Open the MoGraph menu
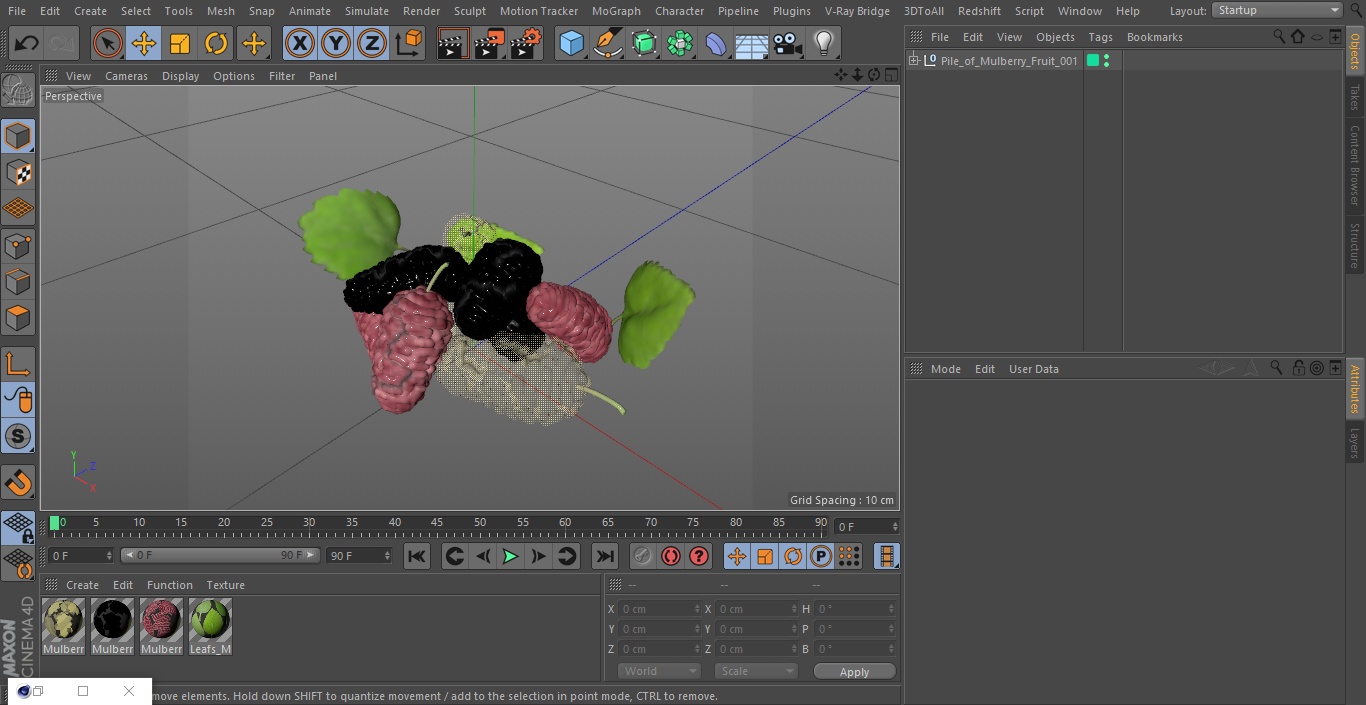The width and height of the screenshot is (1366, 705). [x=616, y=11]
